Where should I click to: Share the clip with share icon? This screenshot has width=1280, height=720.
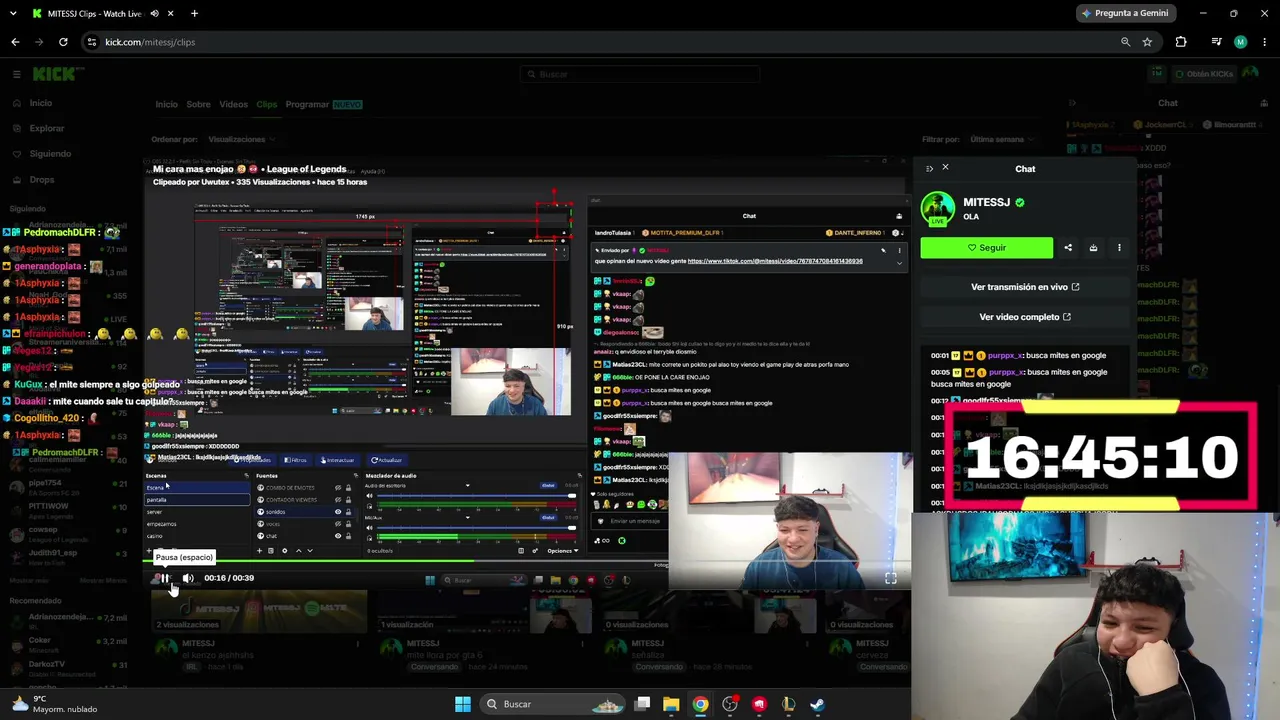(x=1068, y=248)
